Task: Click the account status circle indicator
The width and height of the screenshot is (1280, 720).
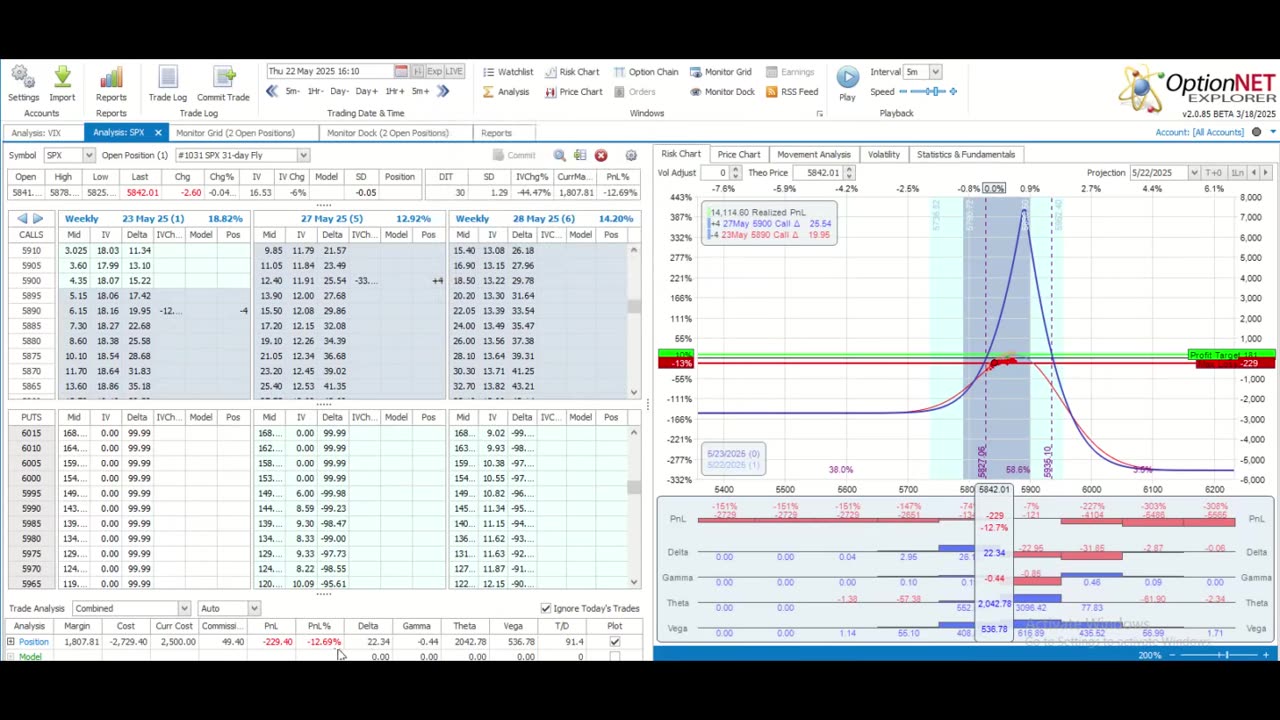Action: [1255, 132]
